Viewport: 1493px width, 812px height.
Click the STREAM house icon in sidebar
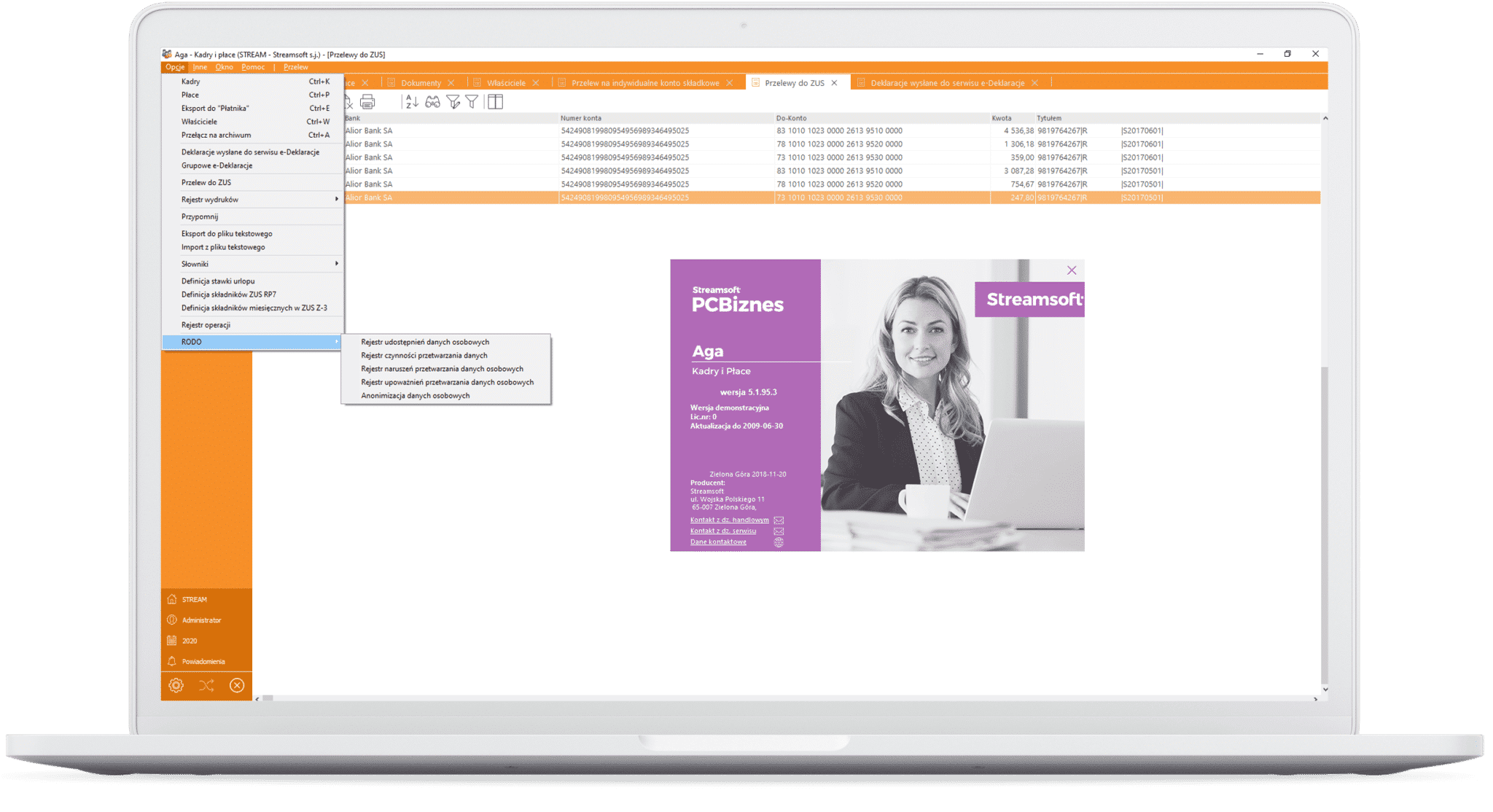(x=172, y=599)
